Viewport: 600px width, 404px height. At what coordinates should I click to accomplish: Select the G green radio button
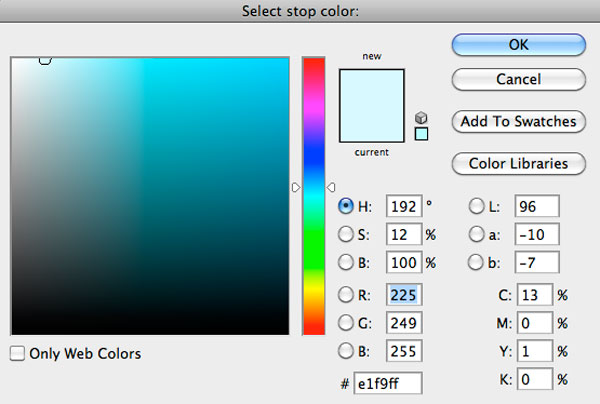click(346, 323)
